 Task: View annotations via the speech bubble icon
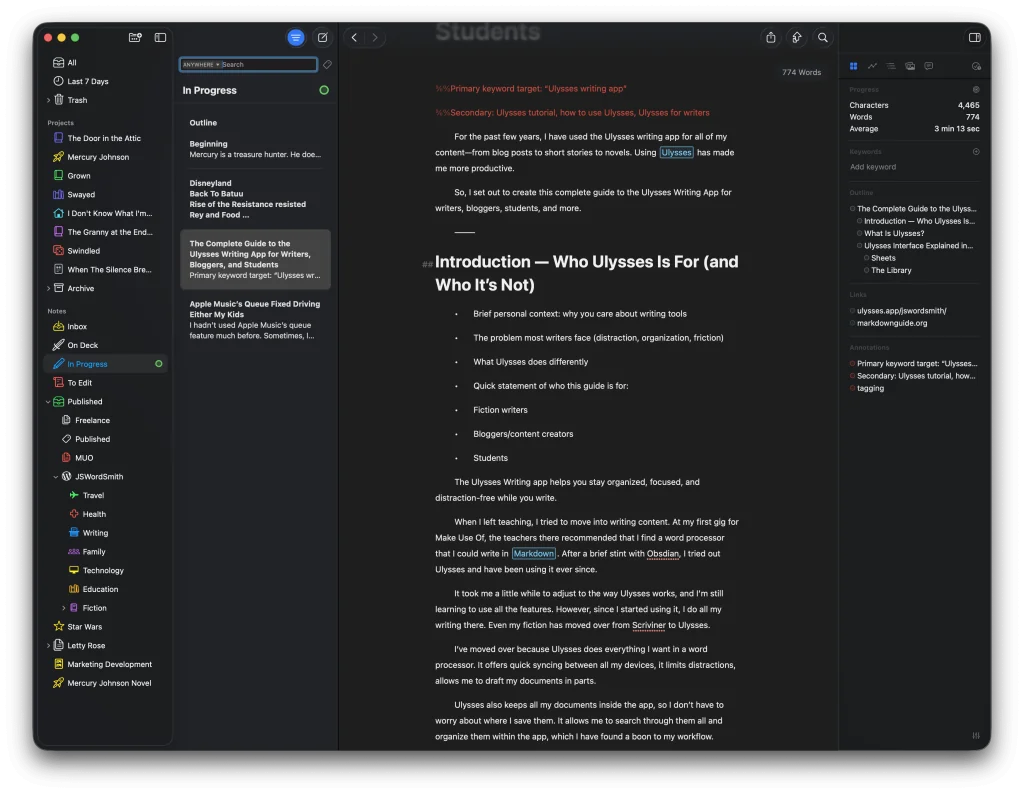point(929,66)
